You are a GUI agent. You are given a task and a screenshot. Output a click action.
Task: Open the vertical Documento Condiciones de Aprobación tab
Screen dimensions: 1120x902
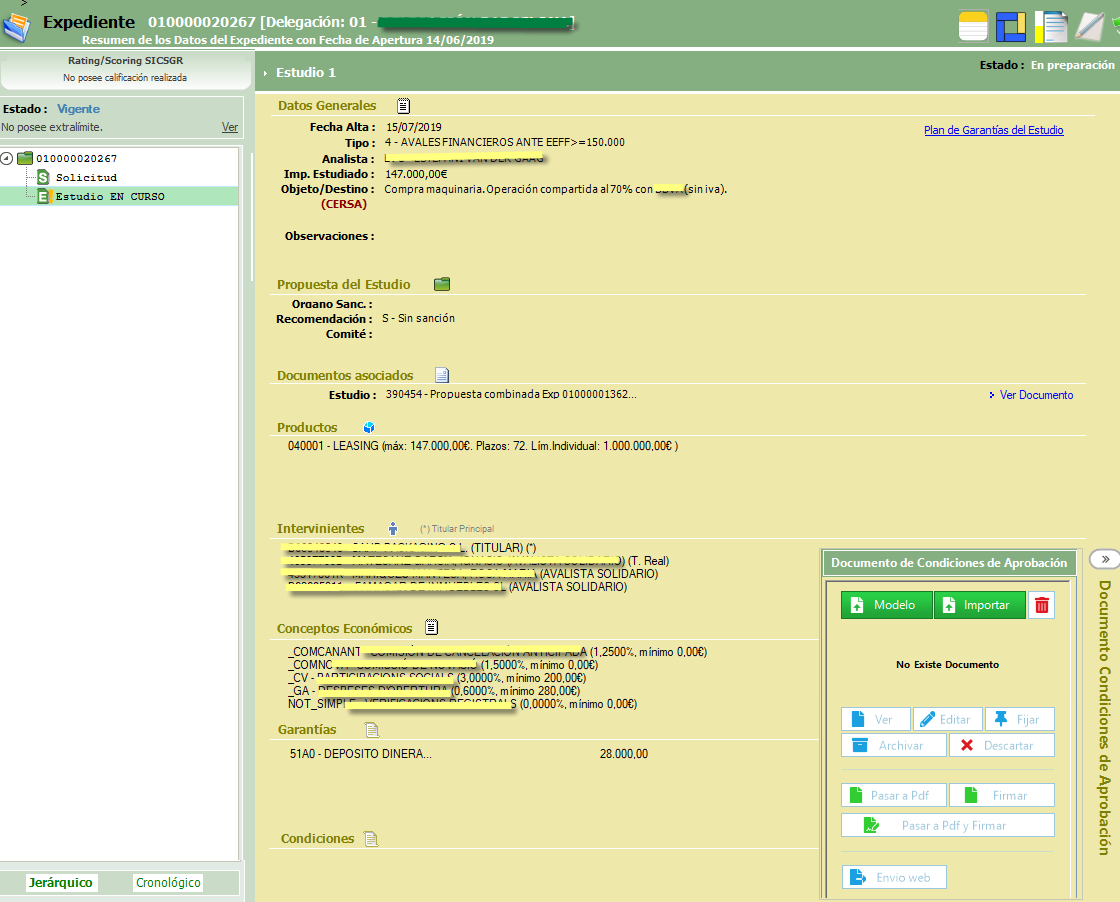(1105, 717)
